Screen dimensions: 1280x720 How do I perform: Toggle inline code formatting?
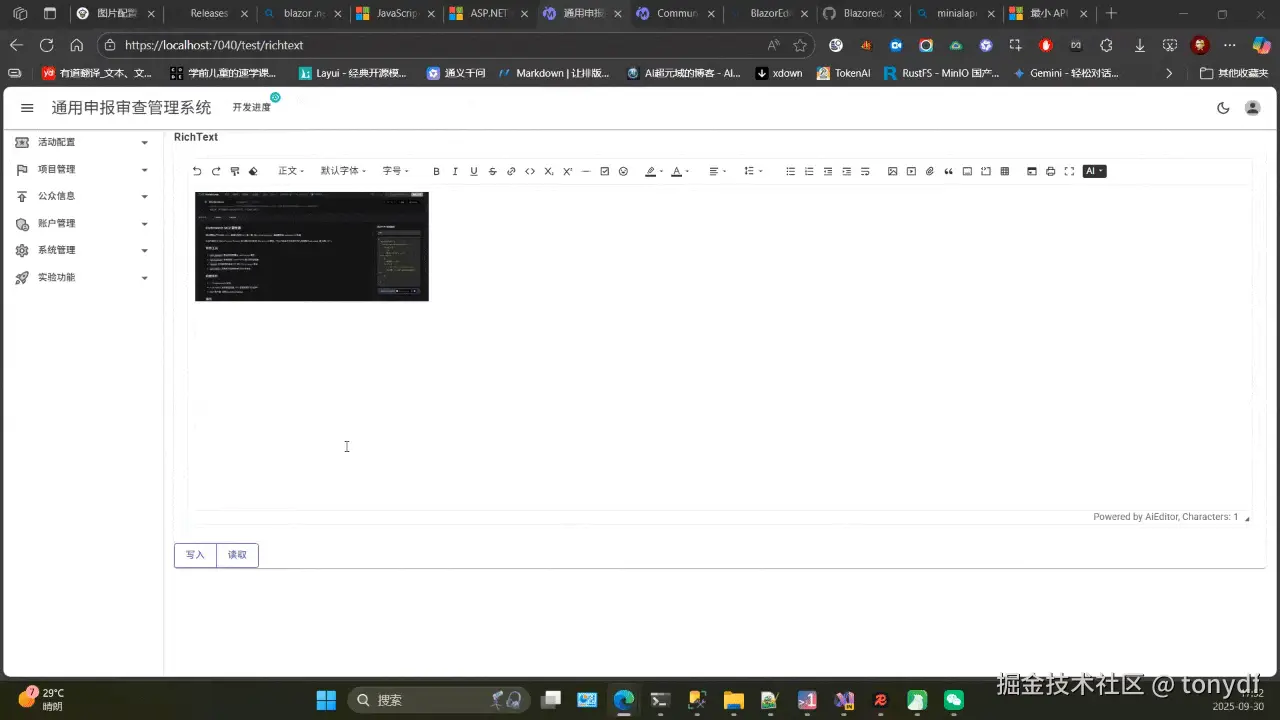pos(530,171)
